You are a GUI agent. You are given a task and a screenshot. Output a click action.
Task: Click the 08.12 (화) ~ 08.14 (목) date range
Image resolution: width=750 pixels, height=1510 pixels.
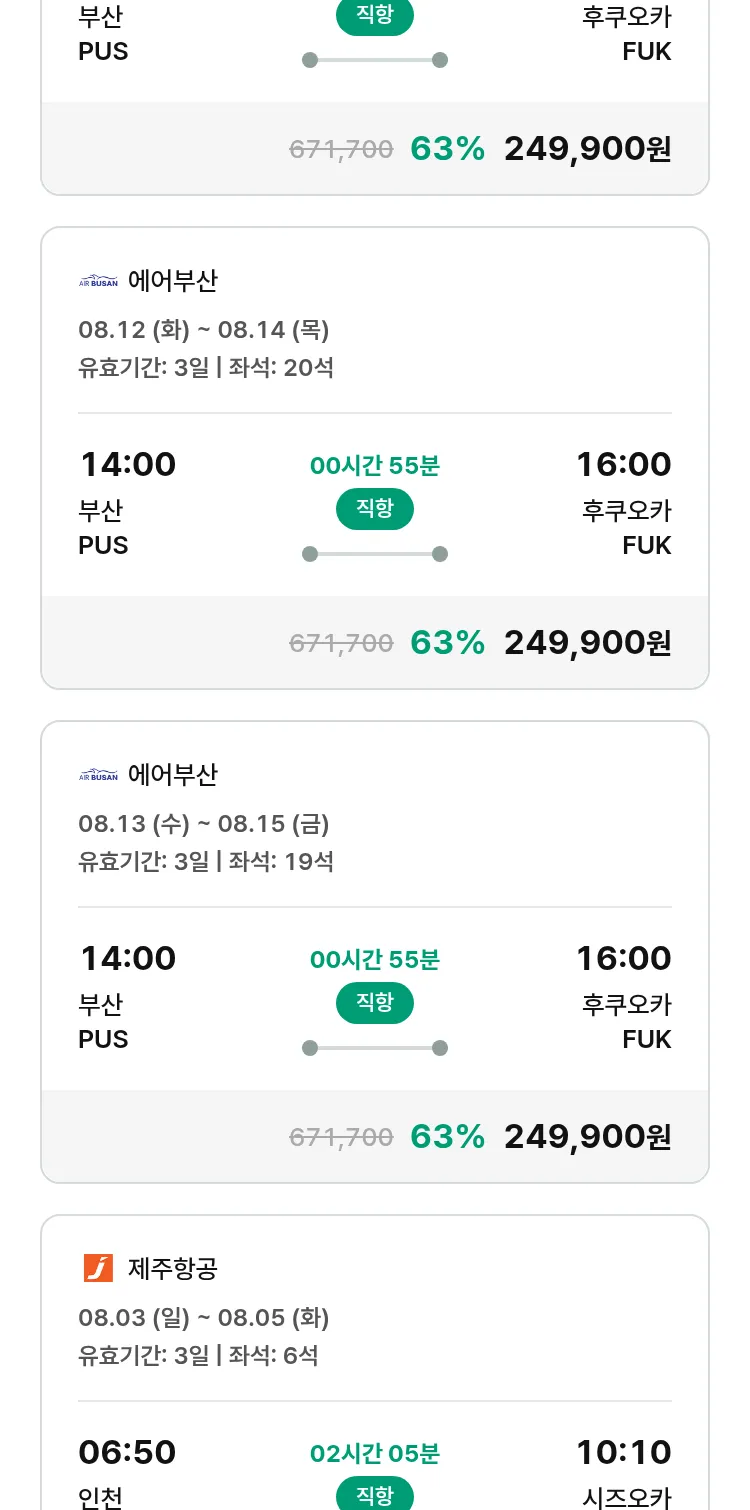204,330
